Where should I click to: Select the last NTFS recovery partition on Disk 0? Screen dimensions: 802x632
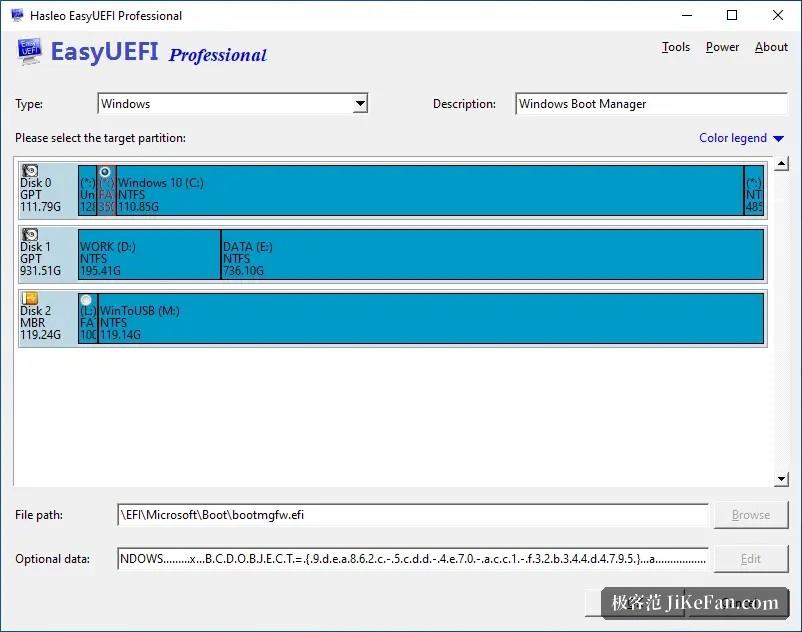754,190
